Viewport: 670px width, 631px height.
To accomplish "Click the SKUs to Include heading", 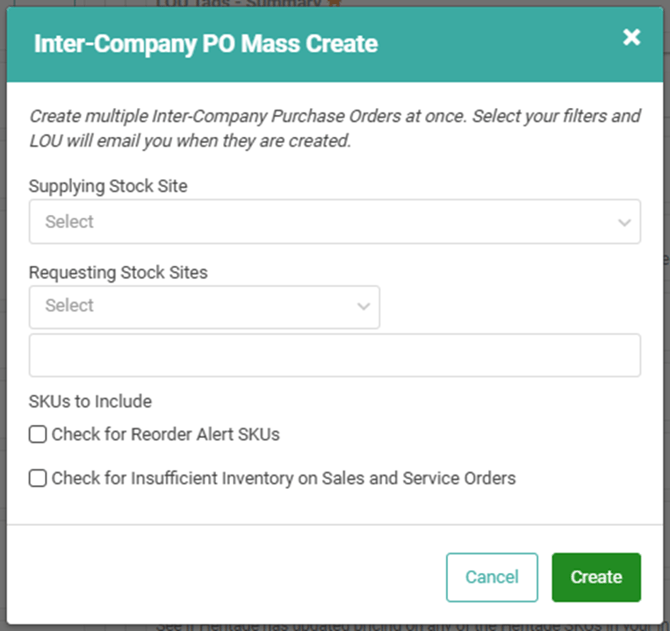I will [x=90, y=402].
